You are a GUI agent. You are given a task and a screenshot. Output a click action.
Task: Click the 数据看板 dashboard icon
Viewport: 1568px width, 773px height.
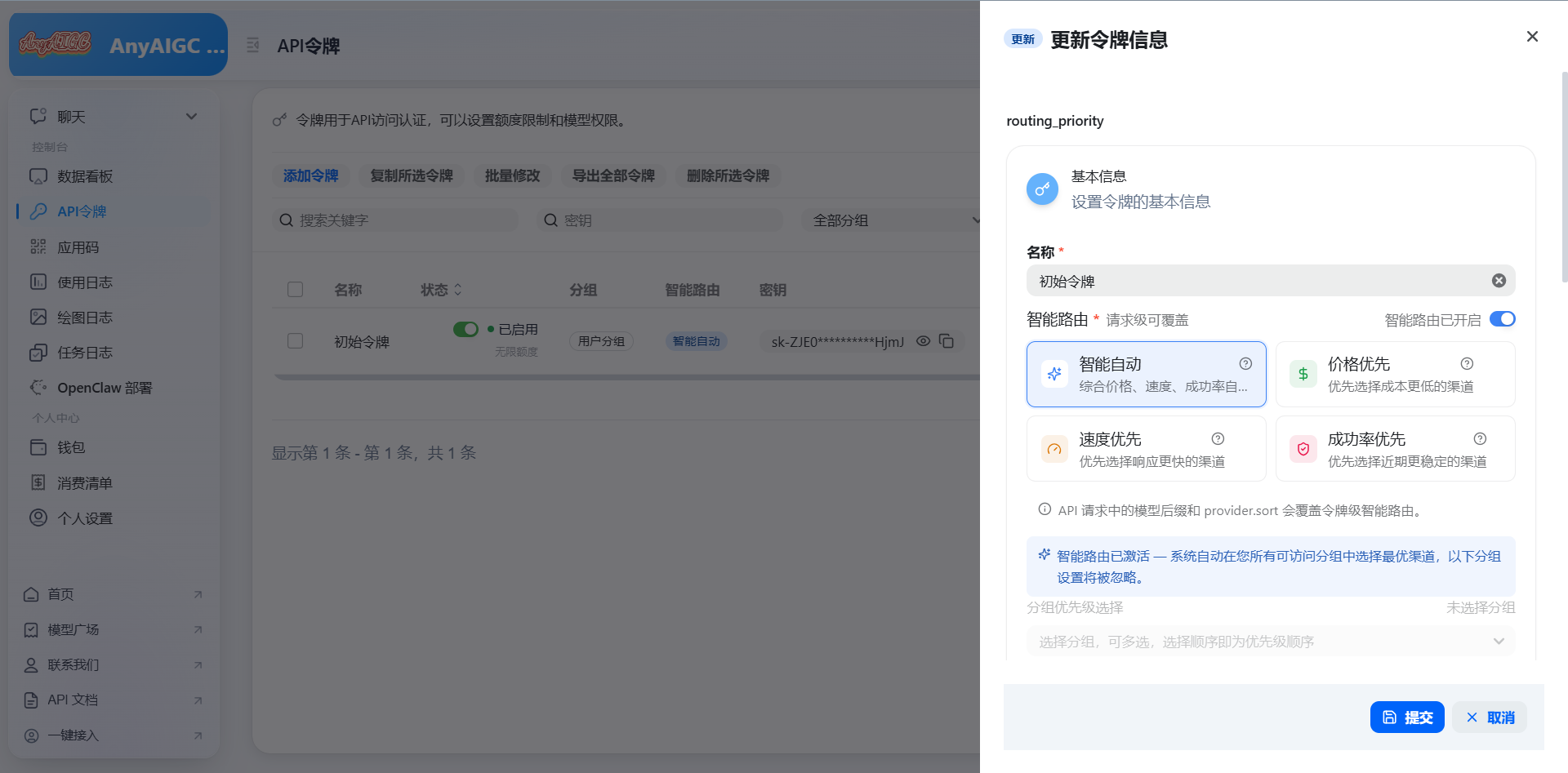[x=38, y=176]
